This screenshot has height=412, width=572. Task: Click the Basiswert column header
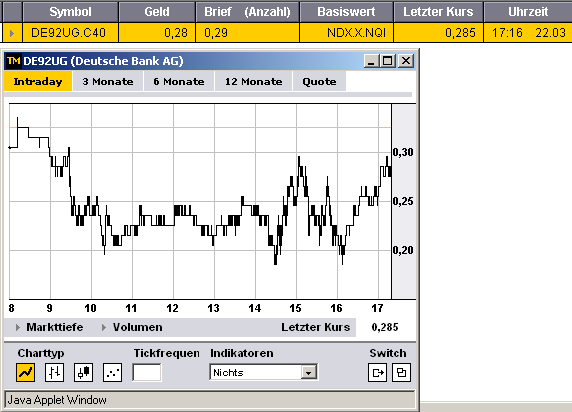[x=346, y=12]
